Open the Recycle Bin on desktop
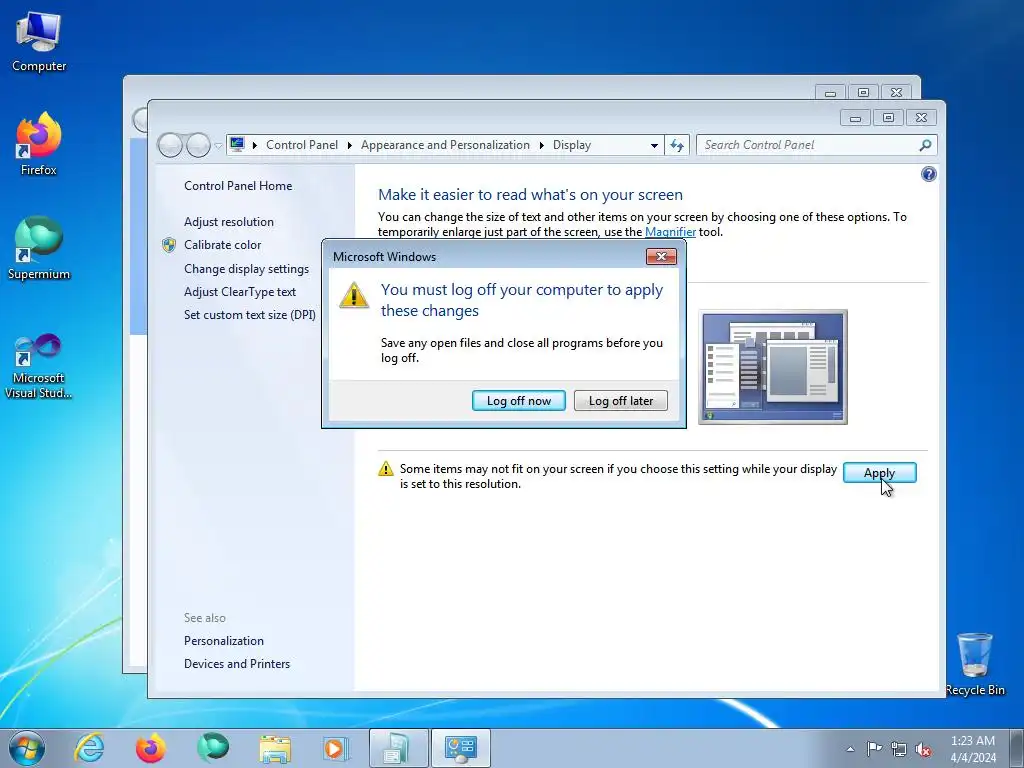The image size is (1024, 768). 974,665
